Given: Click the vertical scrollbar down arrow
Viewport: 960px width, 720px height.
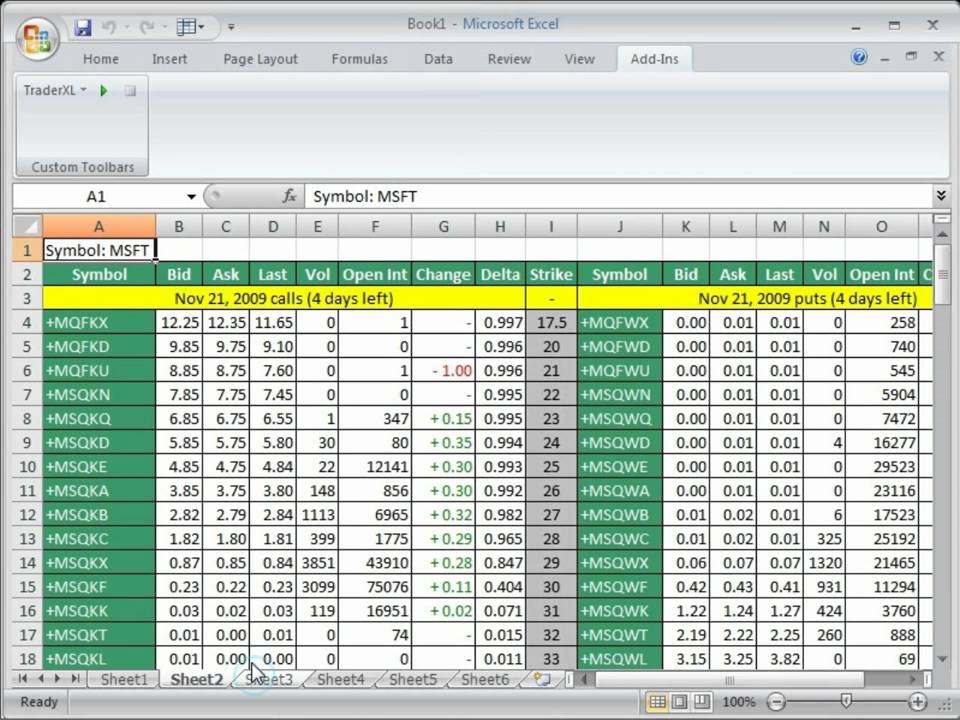Looking at the screenshot, I should [x=942, y=659].
